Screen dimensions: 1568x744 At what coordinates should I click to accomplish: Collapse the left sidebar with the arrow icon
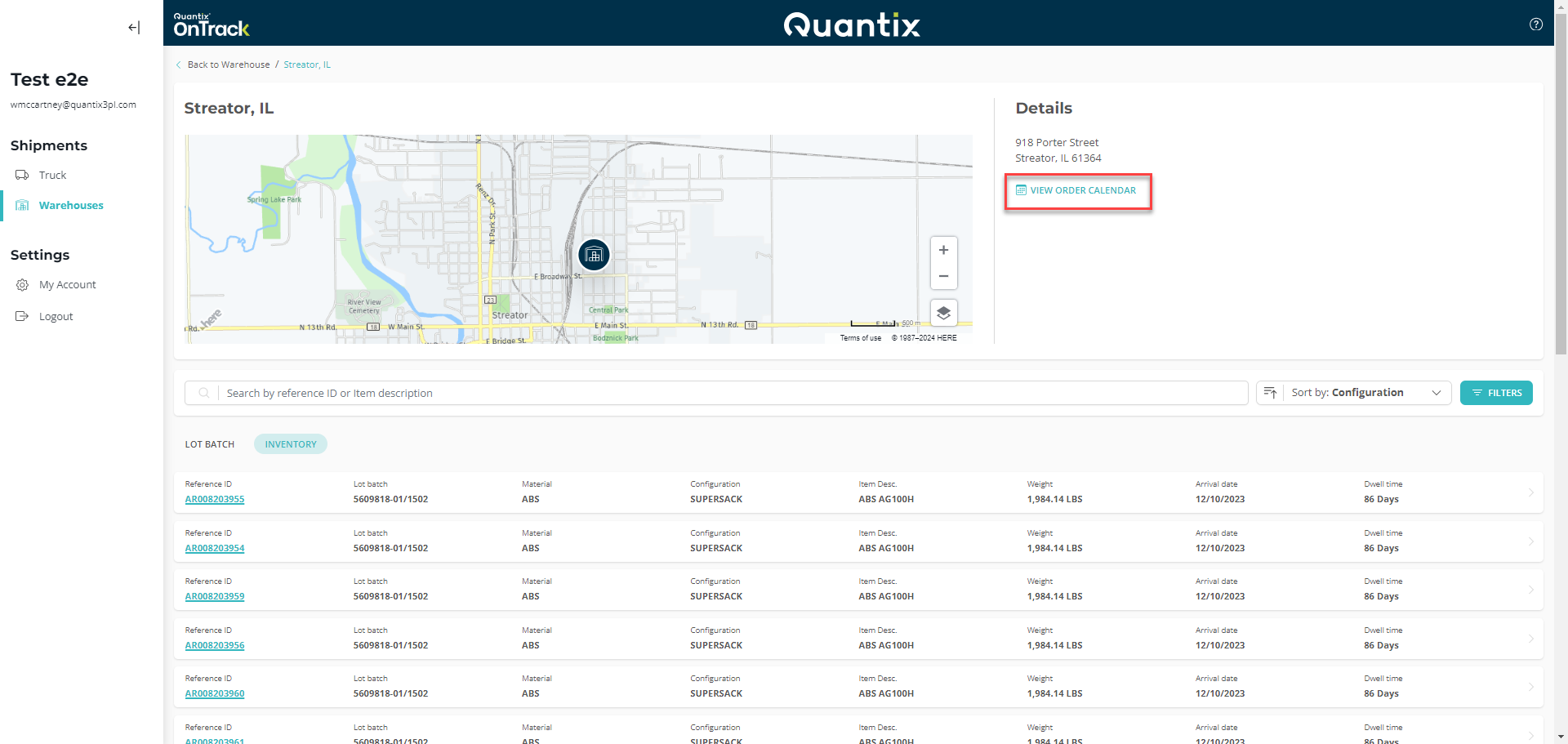133,27
